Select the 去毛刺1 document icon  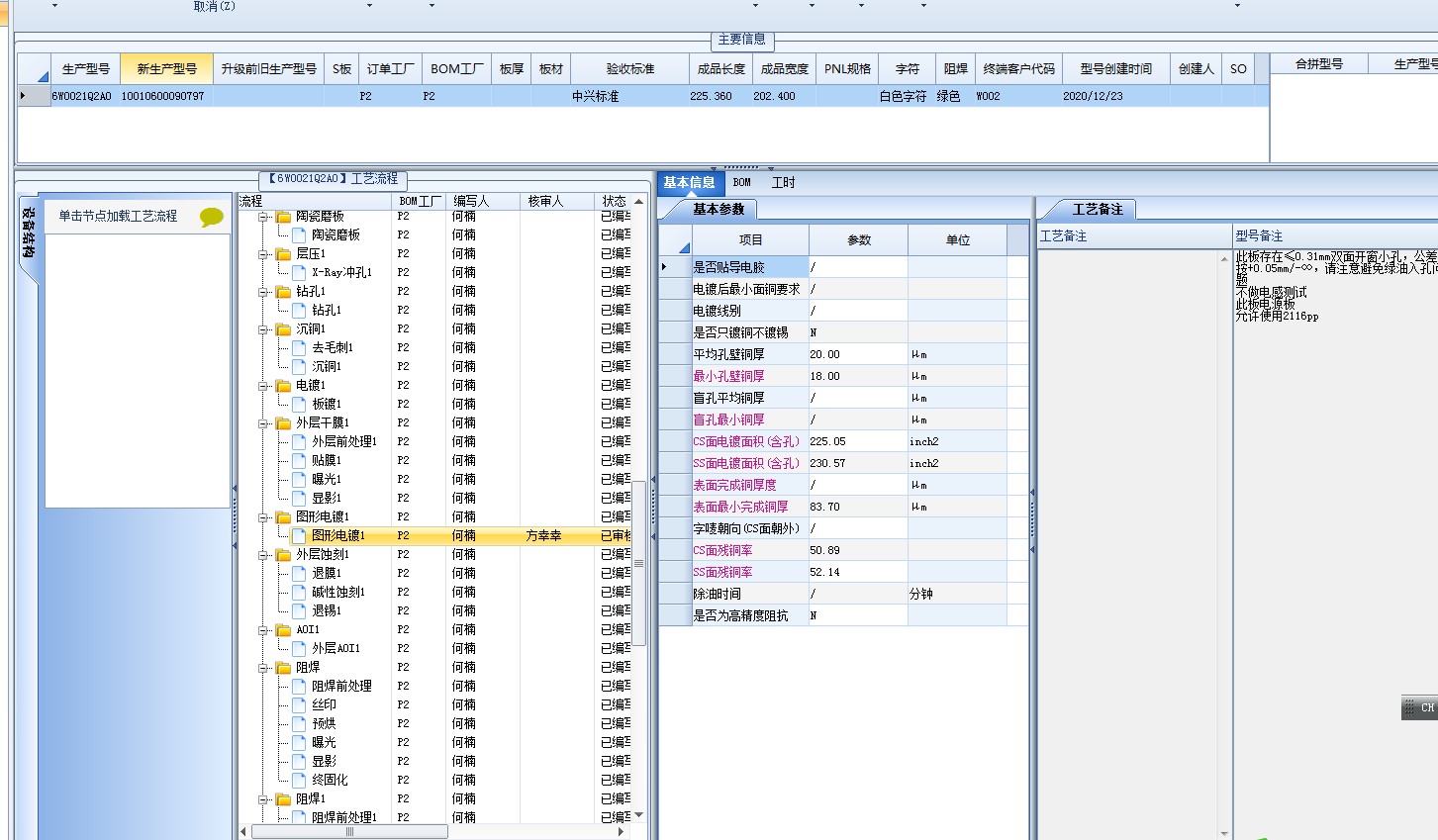coord(299,347)
